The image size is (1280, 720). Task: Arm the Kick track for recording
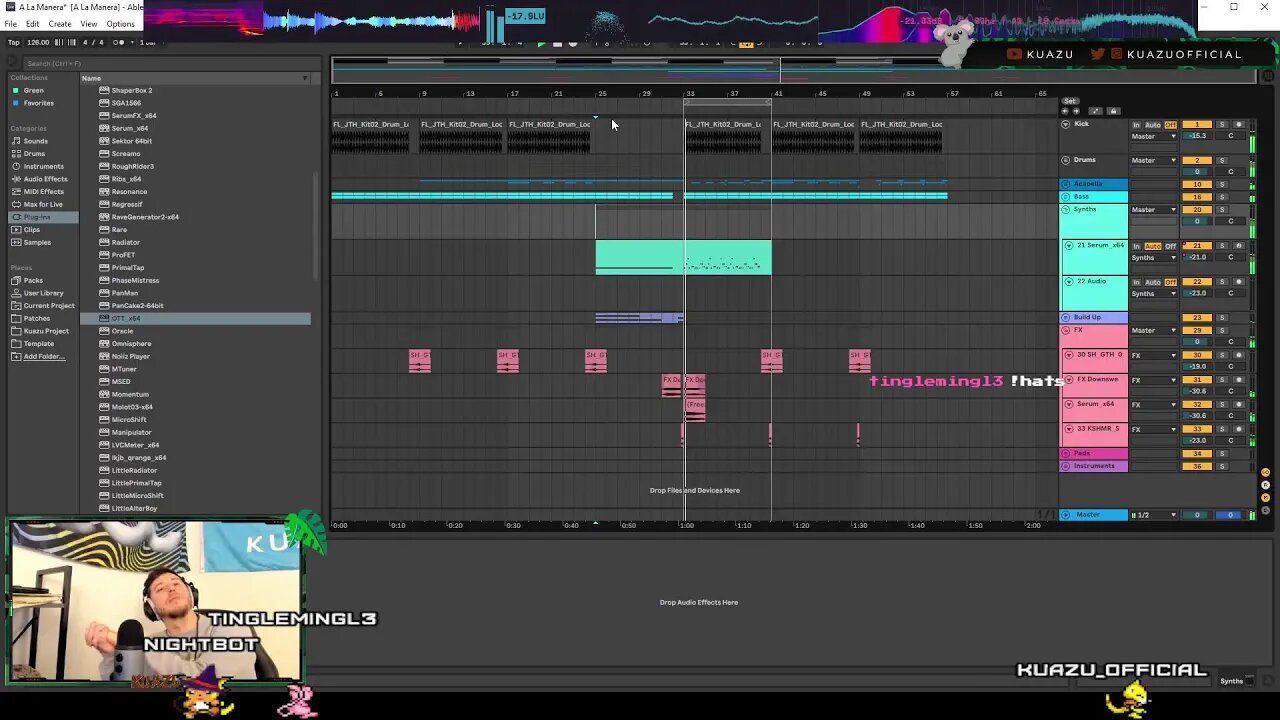pyautogui.click(x=1239, y=125)
